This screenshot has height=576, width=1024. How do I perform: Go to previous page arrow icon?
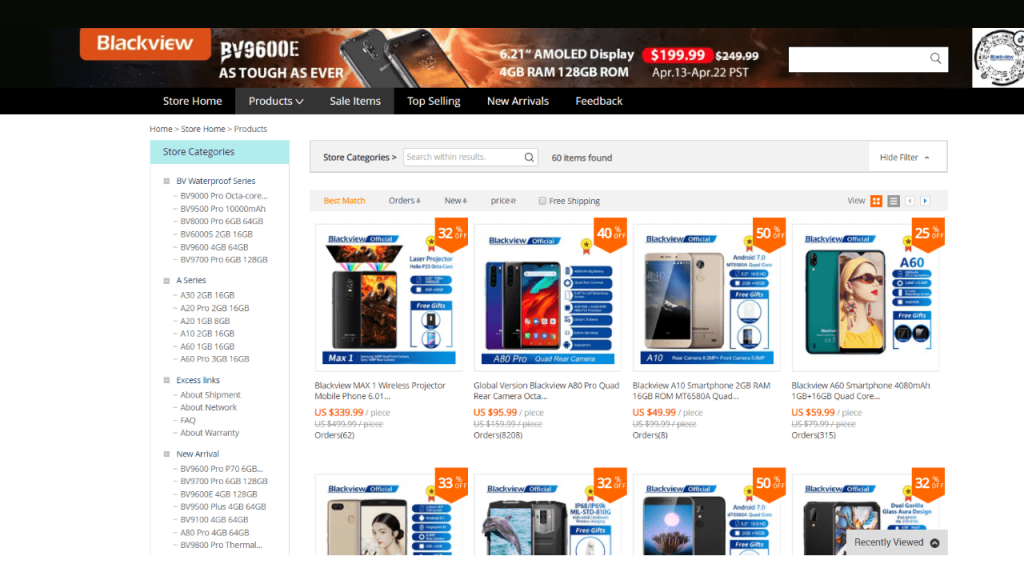(x=910, y=201)
